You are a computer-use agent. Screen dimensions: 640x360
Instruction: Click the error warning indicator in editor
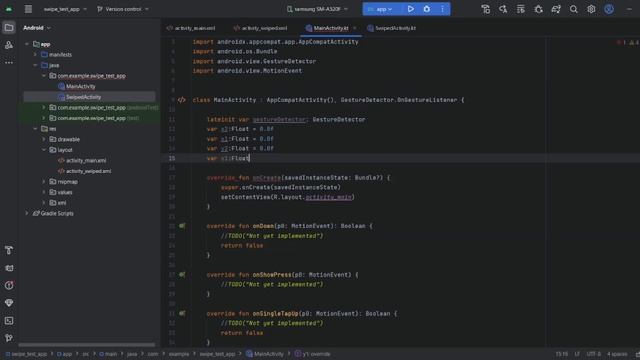click(x=628, y=42)
